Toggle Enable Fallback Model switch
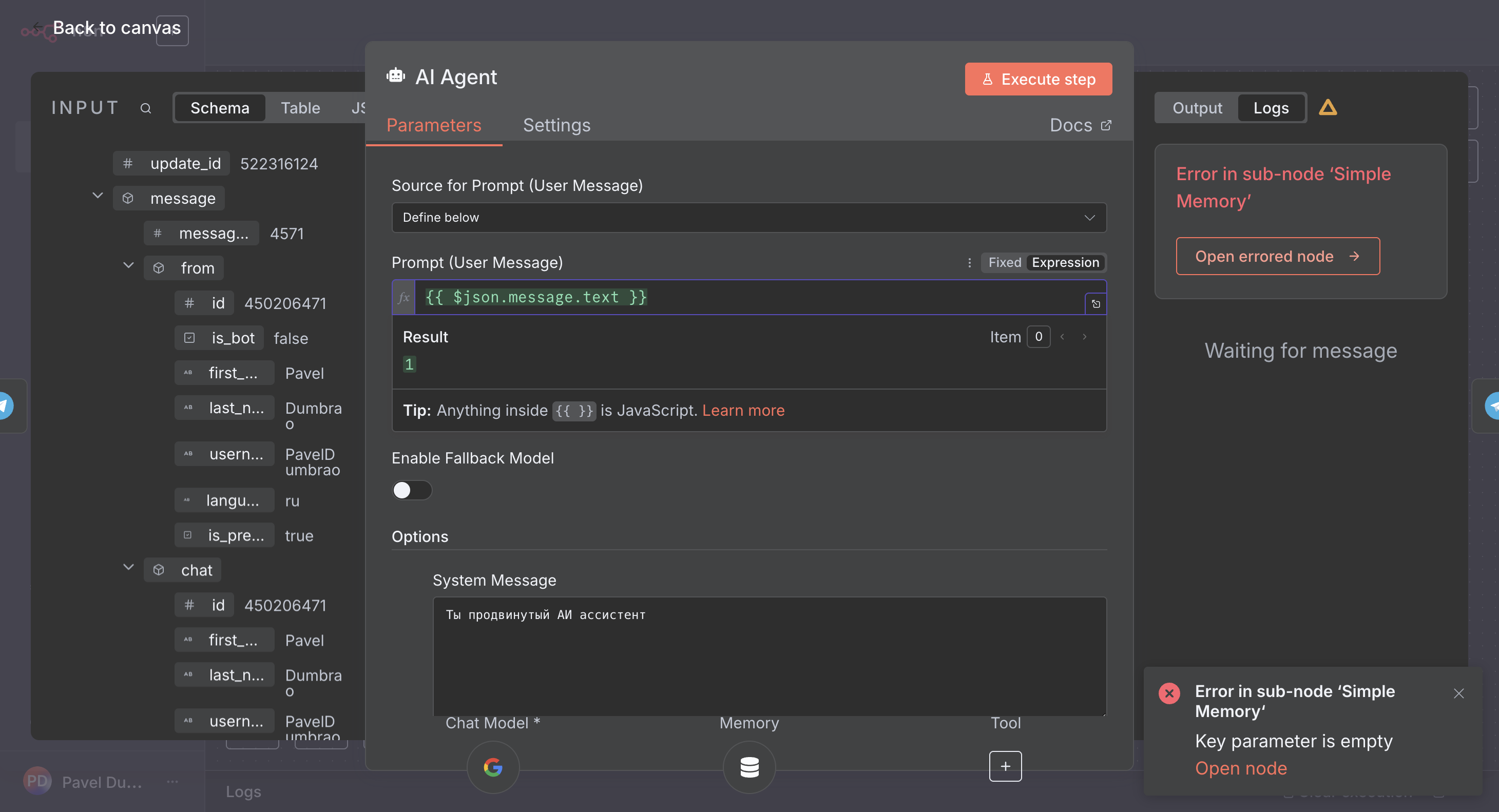Viewport: 1499px width, 812px height. 411,490
